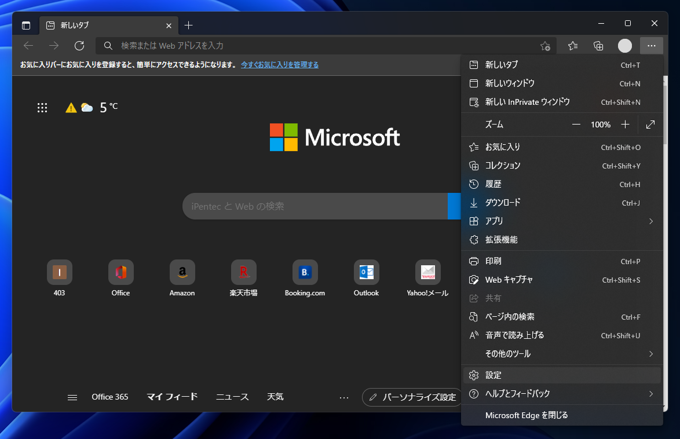This screenshot has height=439, width=680.
Task: Open コレクション from the menu
Action: coord(562,166)
